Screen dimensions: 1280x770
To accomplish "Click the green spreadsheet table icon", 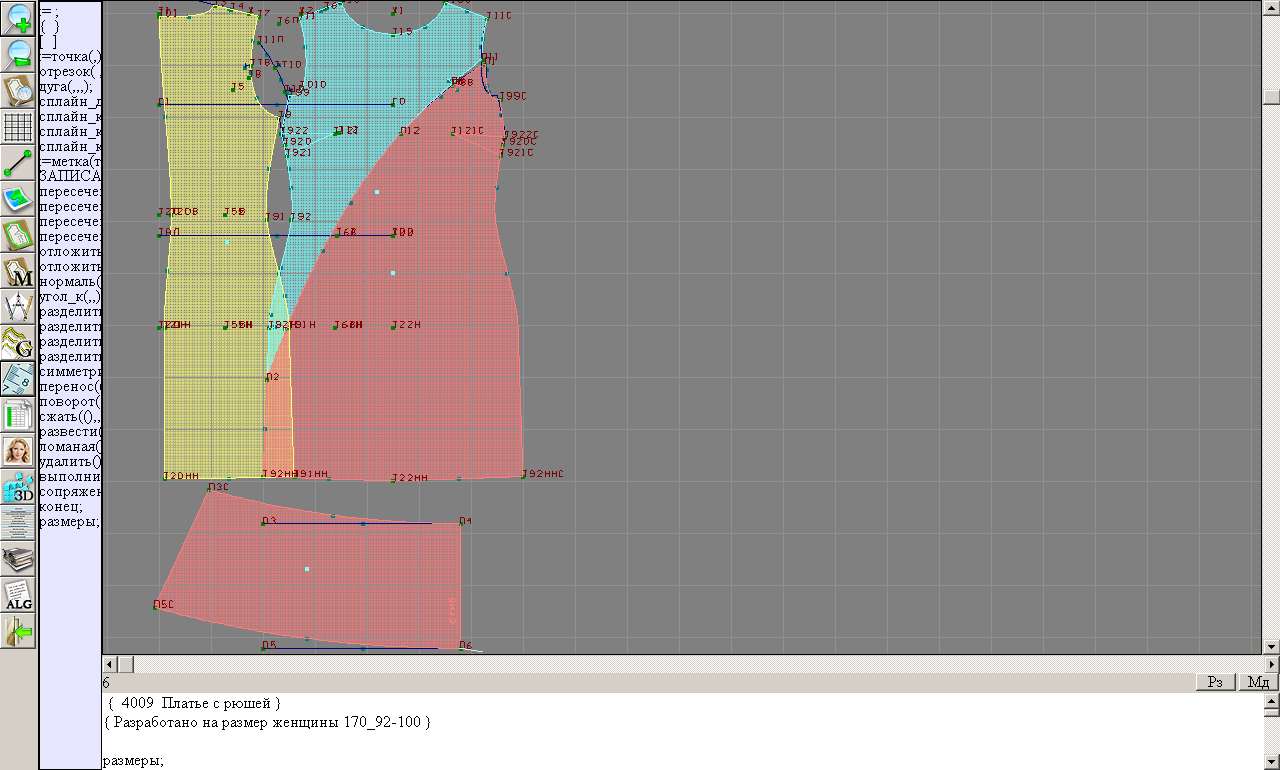I will pos(19,415).
